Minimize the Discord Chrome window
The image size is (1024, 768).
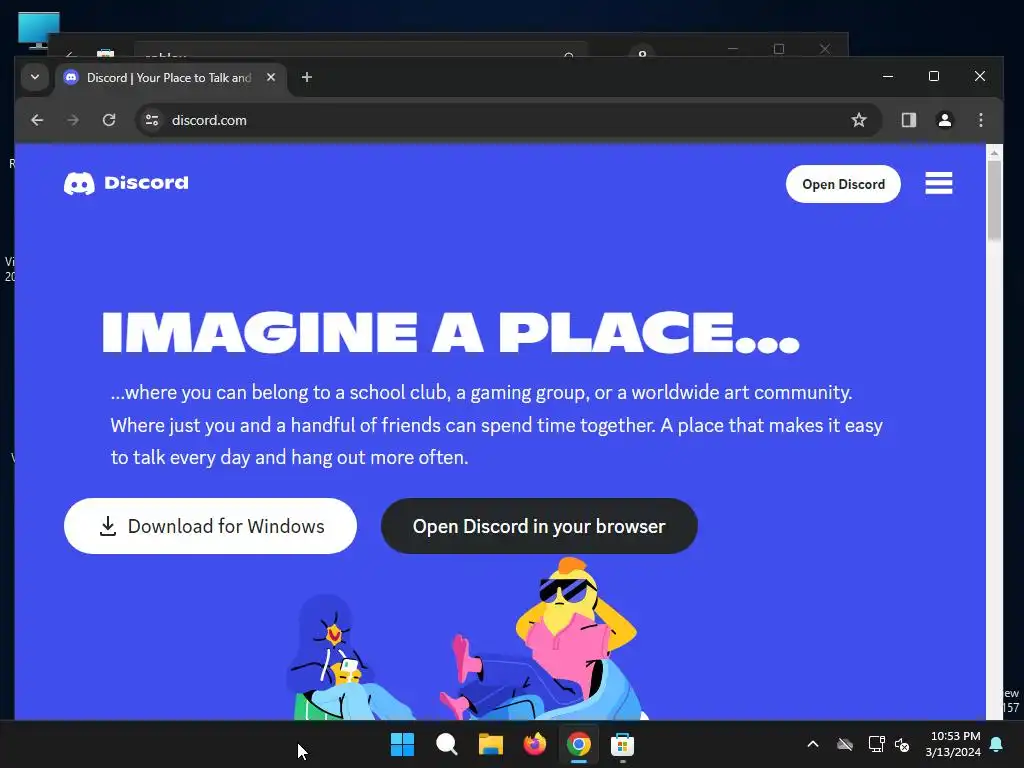coord(888,76)
